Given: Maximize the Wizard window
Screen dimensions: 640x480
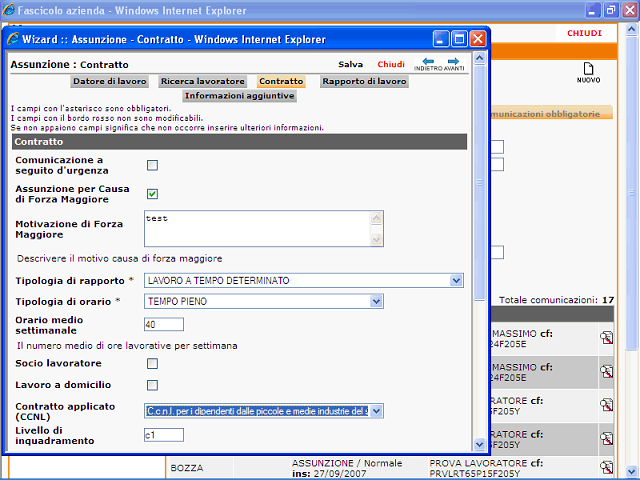Looking at the screenshot, I should [x=459, y=39].
